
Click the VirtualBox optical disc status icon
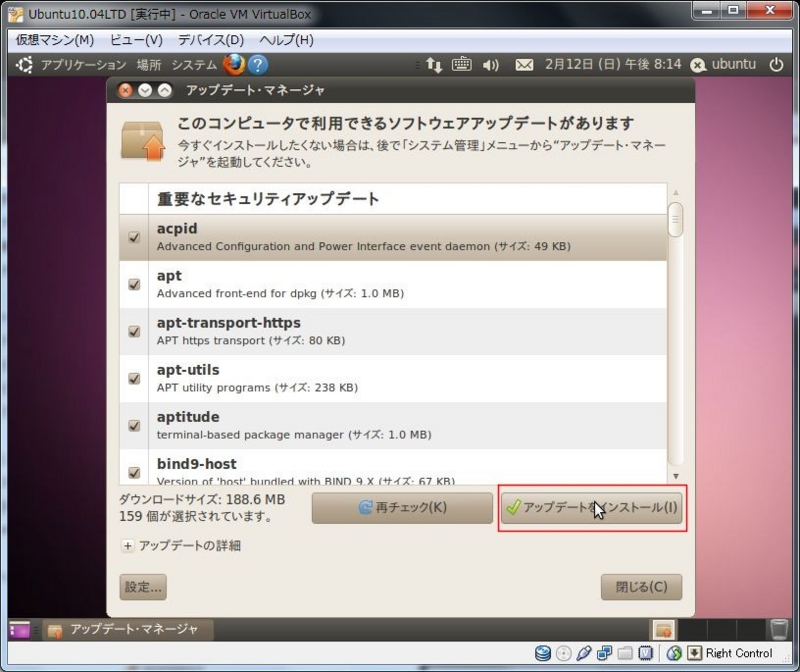pyautogui.click(x=564, y=653)
